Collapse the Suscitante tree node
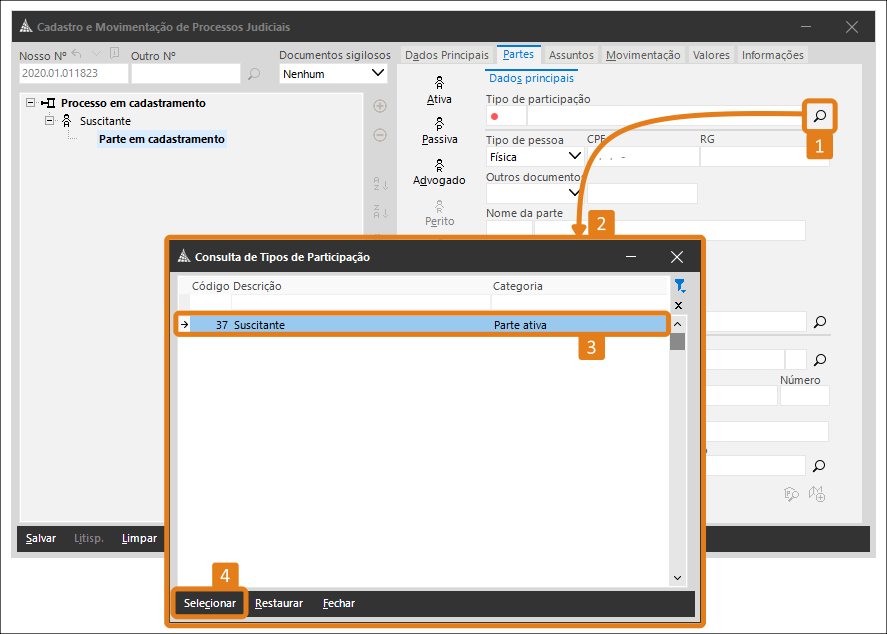 click(50, 121)
